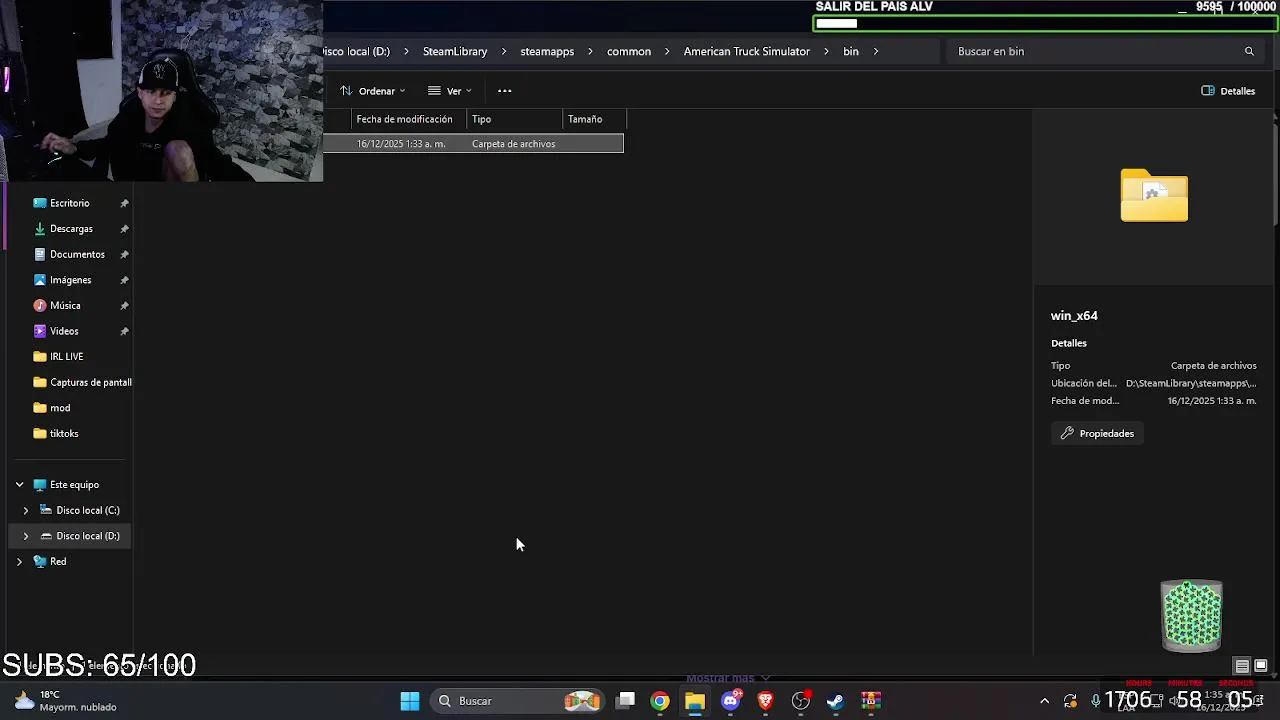Open Música in the sidebar
1280x720 pixels.
coord(65,305)
